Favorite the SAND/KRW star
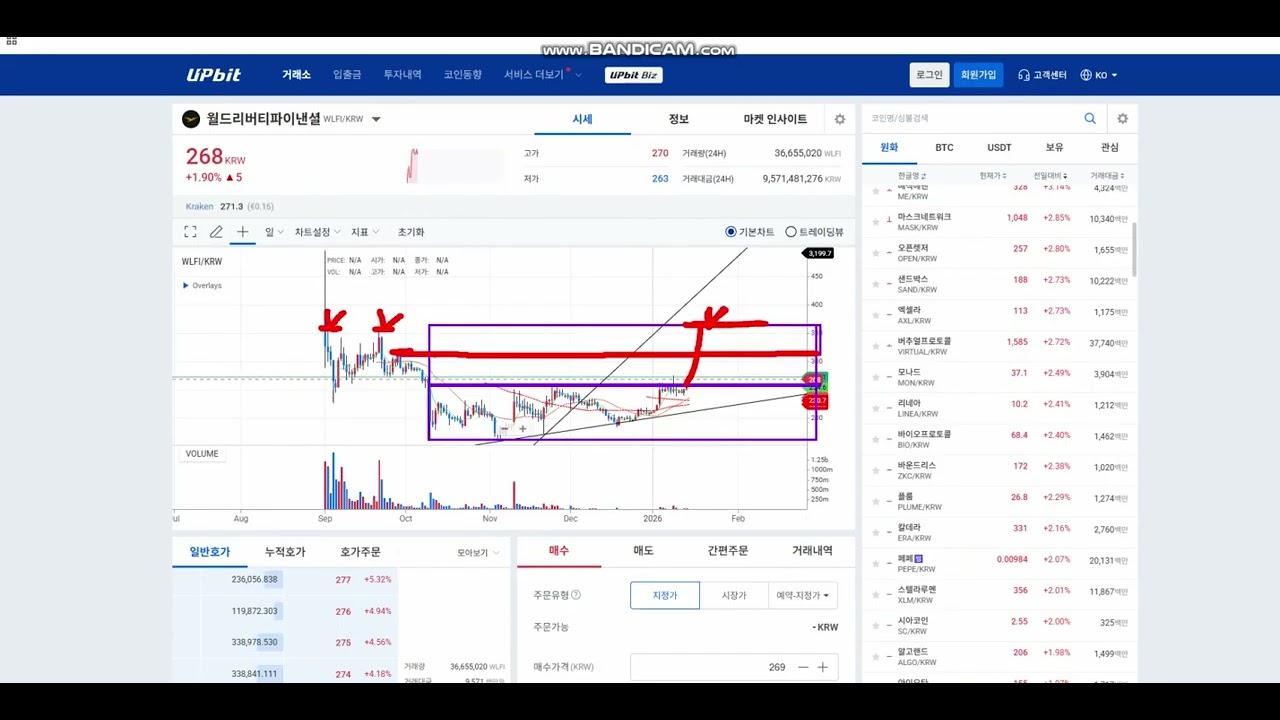The image size is (1280, 720). (876, 284)
